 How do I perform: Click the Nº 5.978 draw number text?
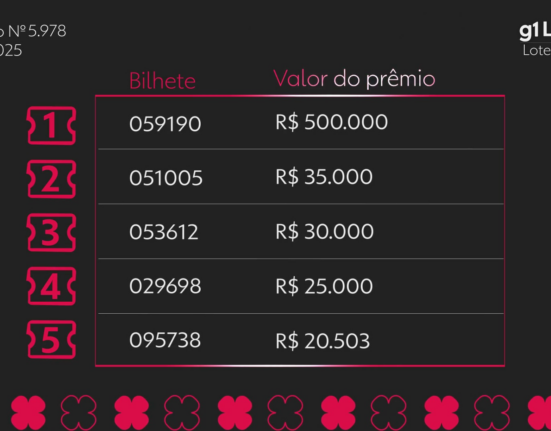(37, 31)
